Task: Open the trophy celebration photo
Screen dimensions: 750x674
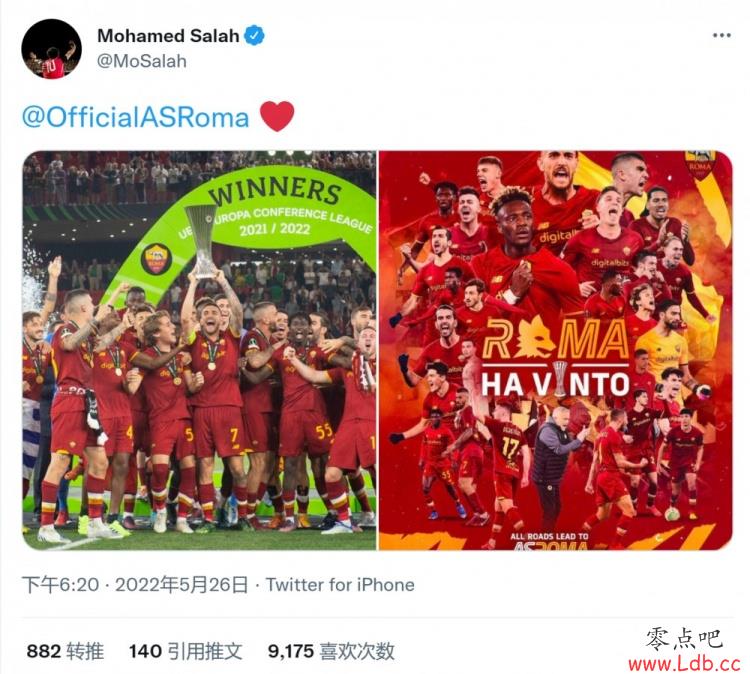Action: point(199,350)
